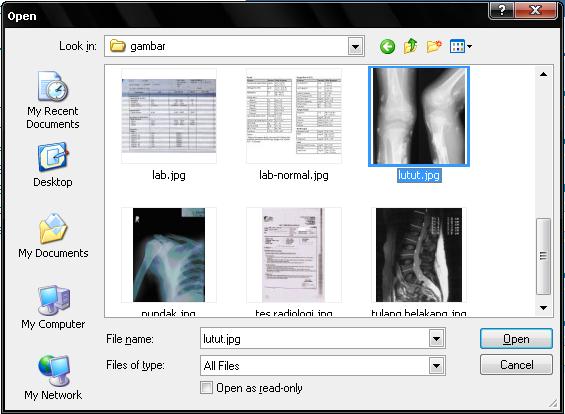The width and height of the screenshot is (565, 414).
Task: Go up one folder level
Action: coord(410,46)
